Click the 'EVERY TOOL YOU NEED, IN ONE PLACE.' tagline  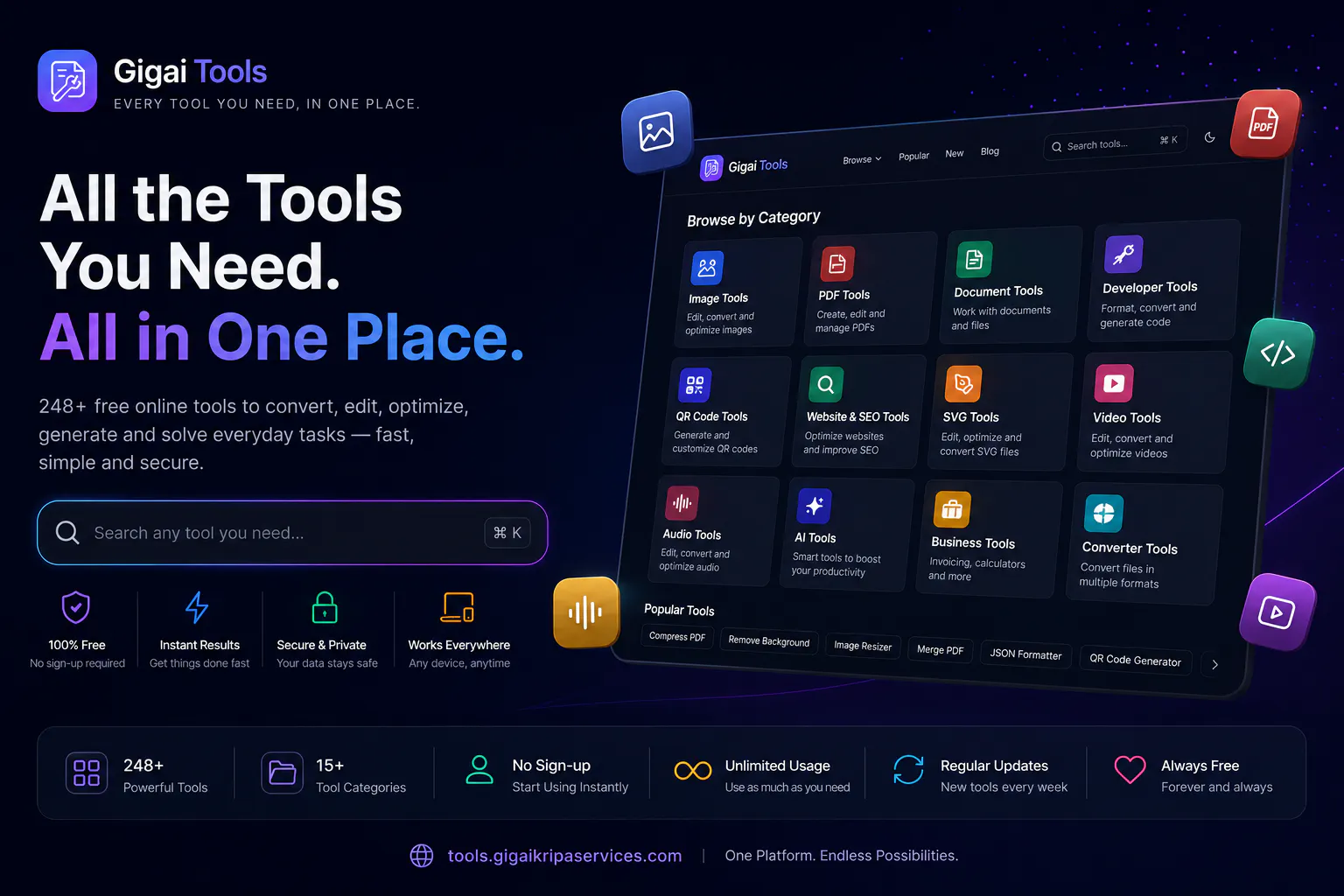pos(267,104)
